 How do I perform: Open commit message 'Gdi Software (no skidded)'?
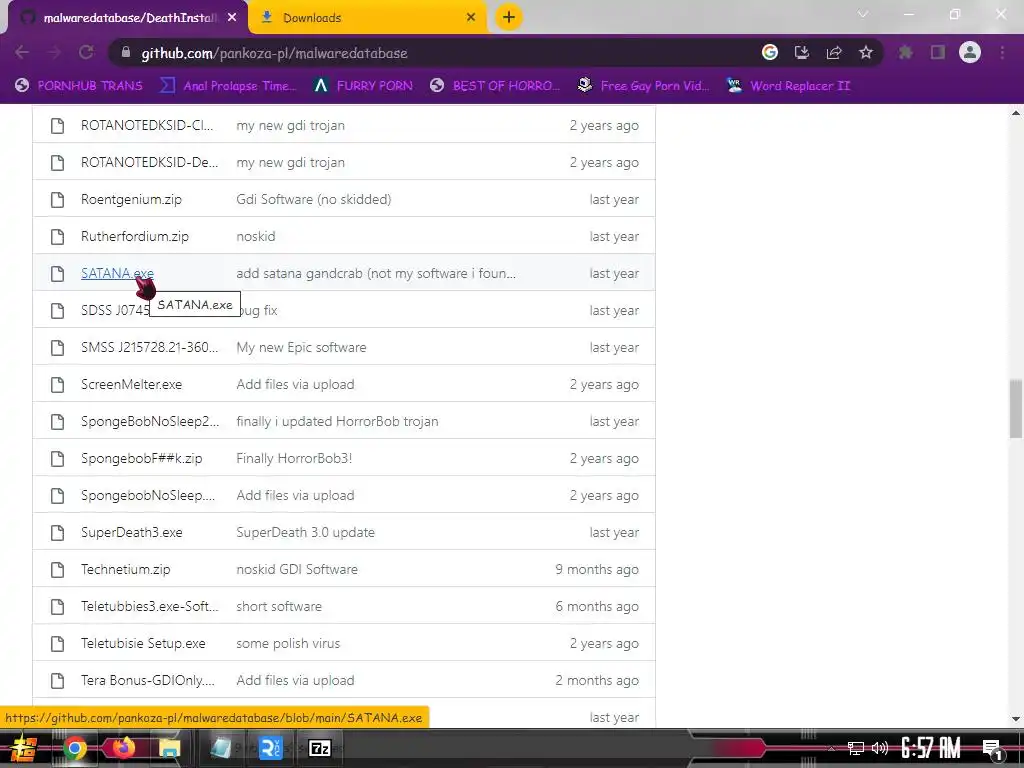pos(313,199)
